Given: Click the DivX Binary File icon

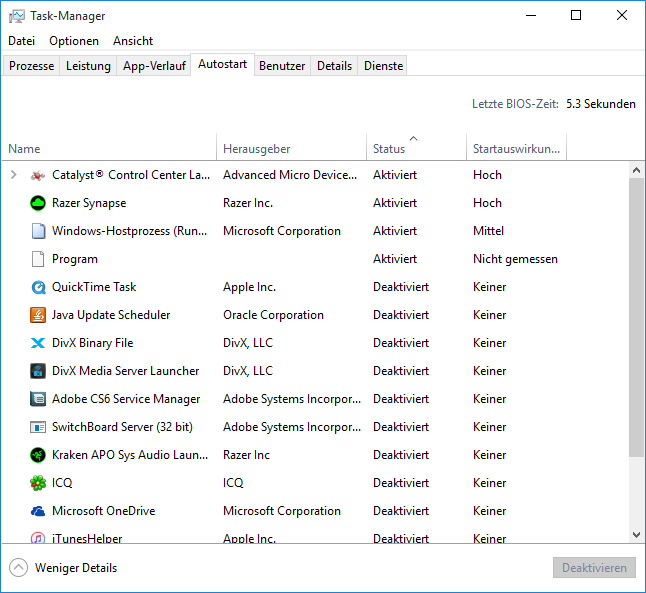Looking at the screenshot, I should pos(38,343).
